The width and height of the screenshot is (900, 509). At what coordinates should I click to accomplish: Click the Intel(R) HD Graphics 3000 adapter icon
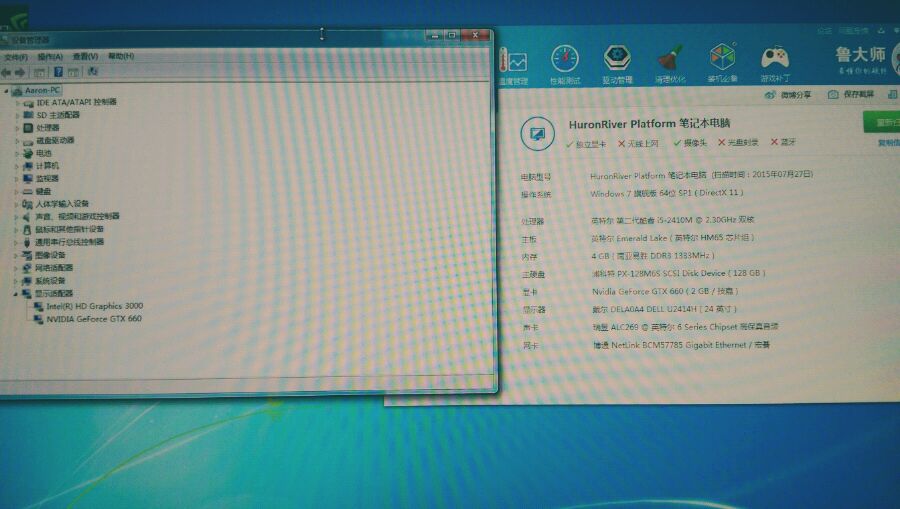(x=38, y=307)
